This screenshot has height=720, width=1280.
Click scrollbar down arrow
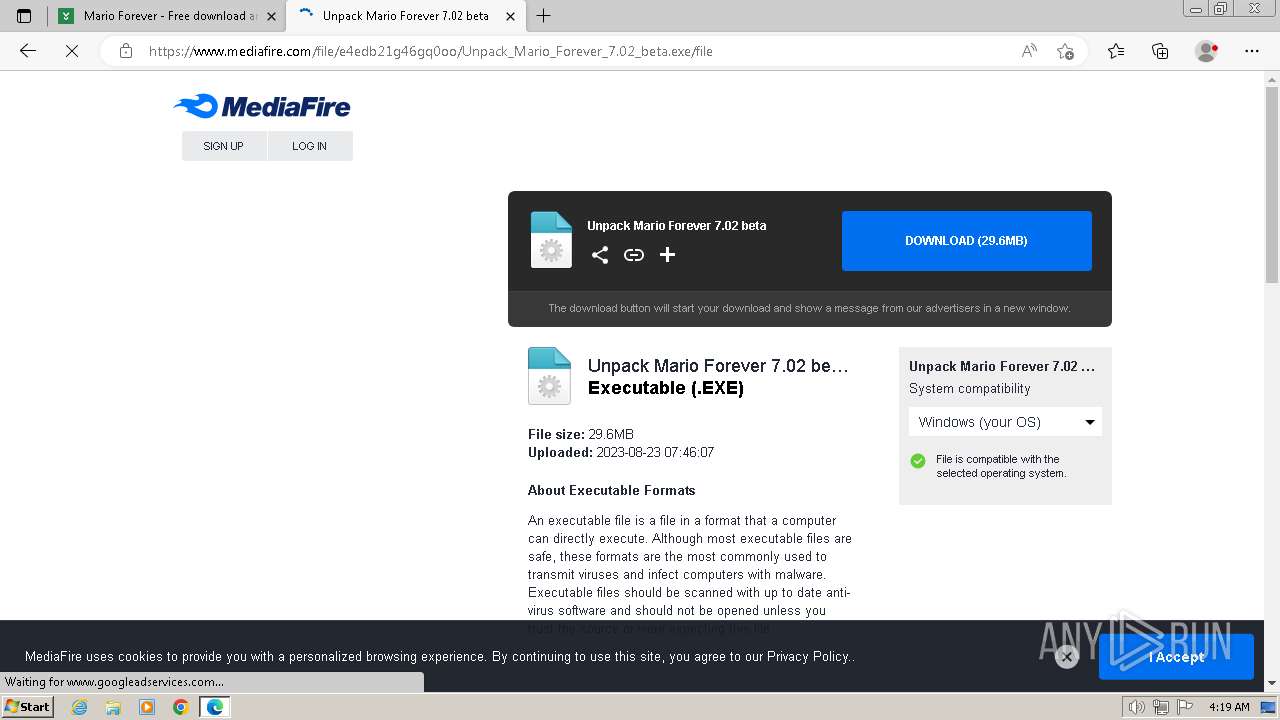pyautogui.click(x=1272, y=684)
